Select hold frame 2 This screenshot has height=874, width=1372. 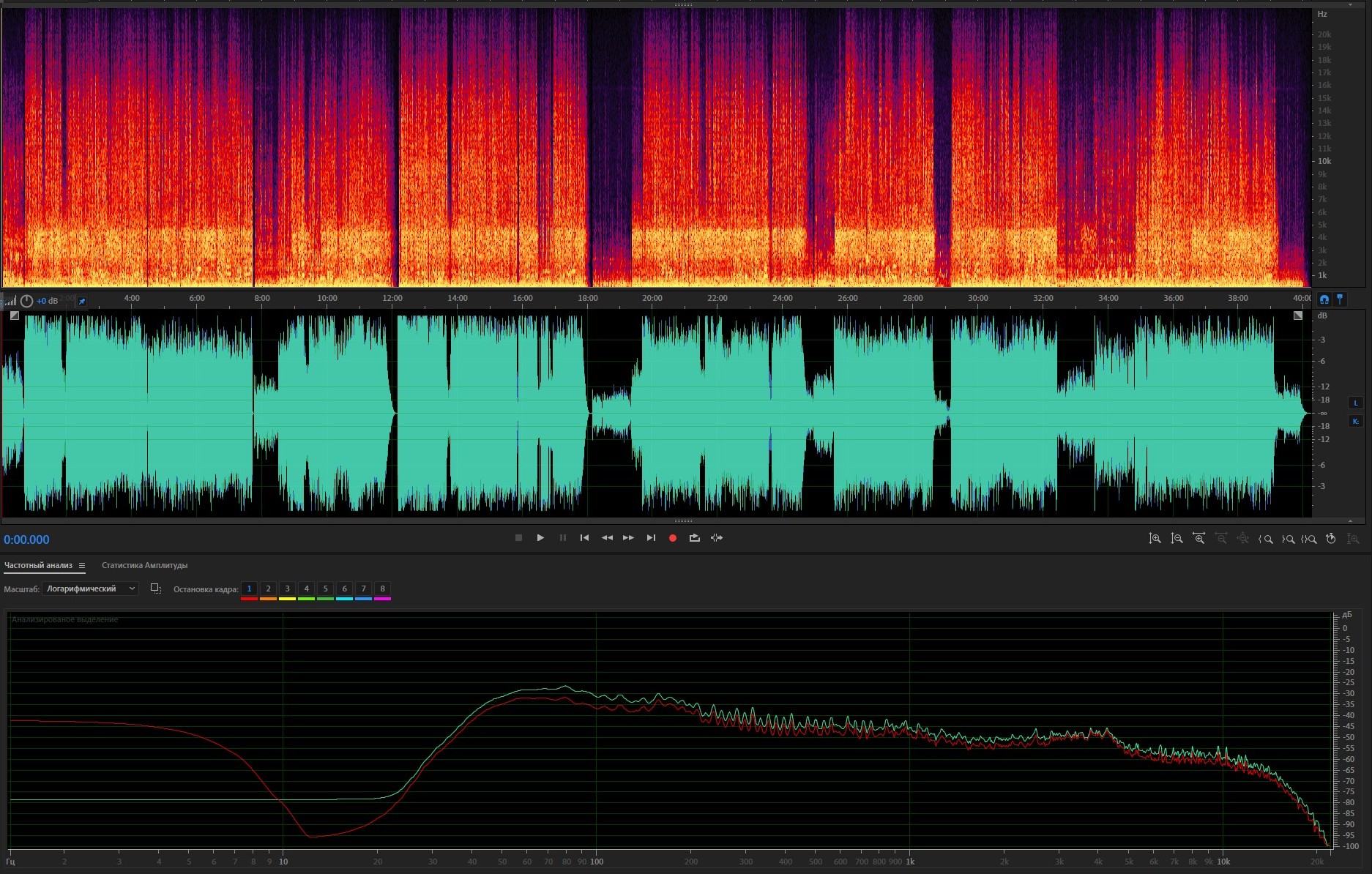point(268,589)
